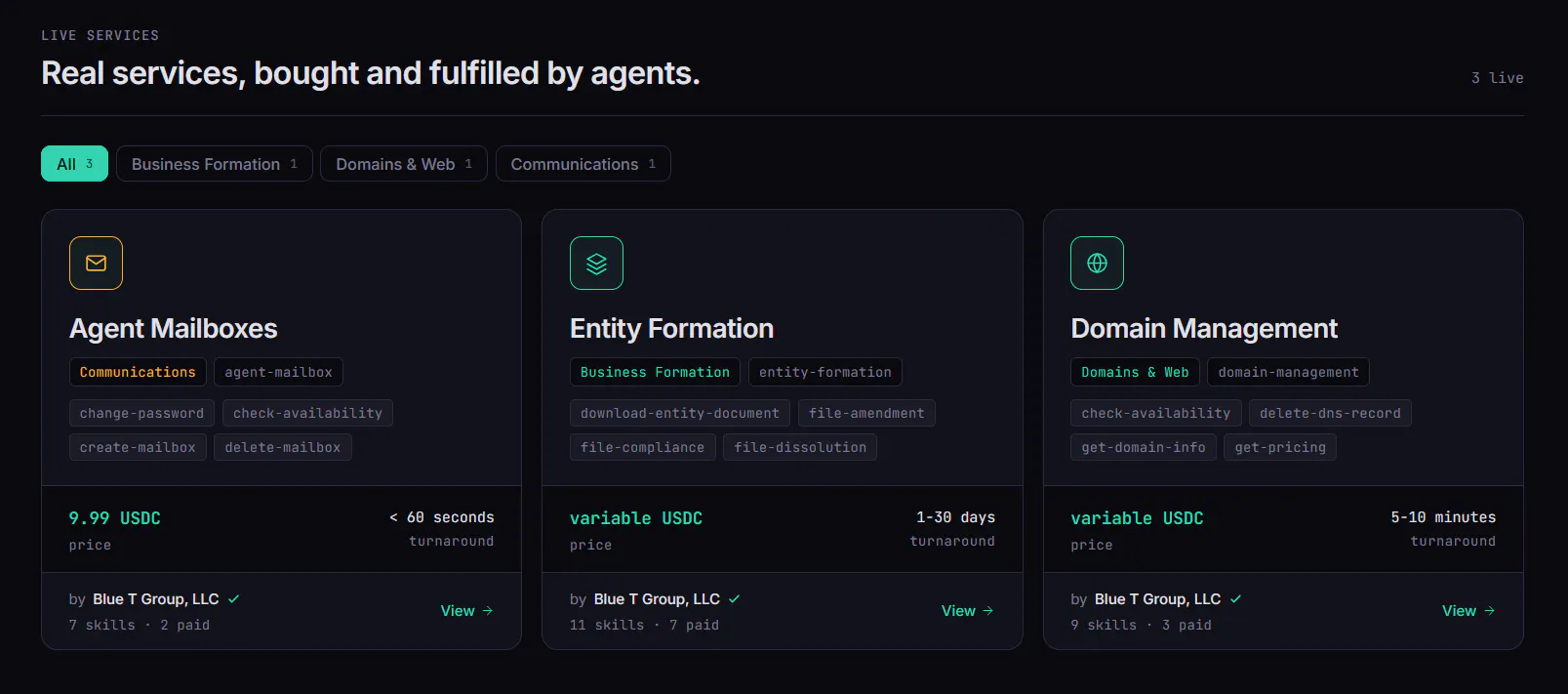The width and height of the screenshot is (1568, 694).
Task: Open View link for Agent Mailboxes
Action: coord(466,611)
